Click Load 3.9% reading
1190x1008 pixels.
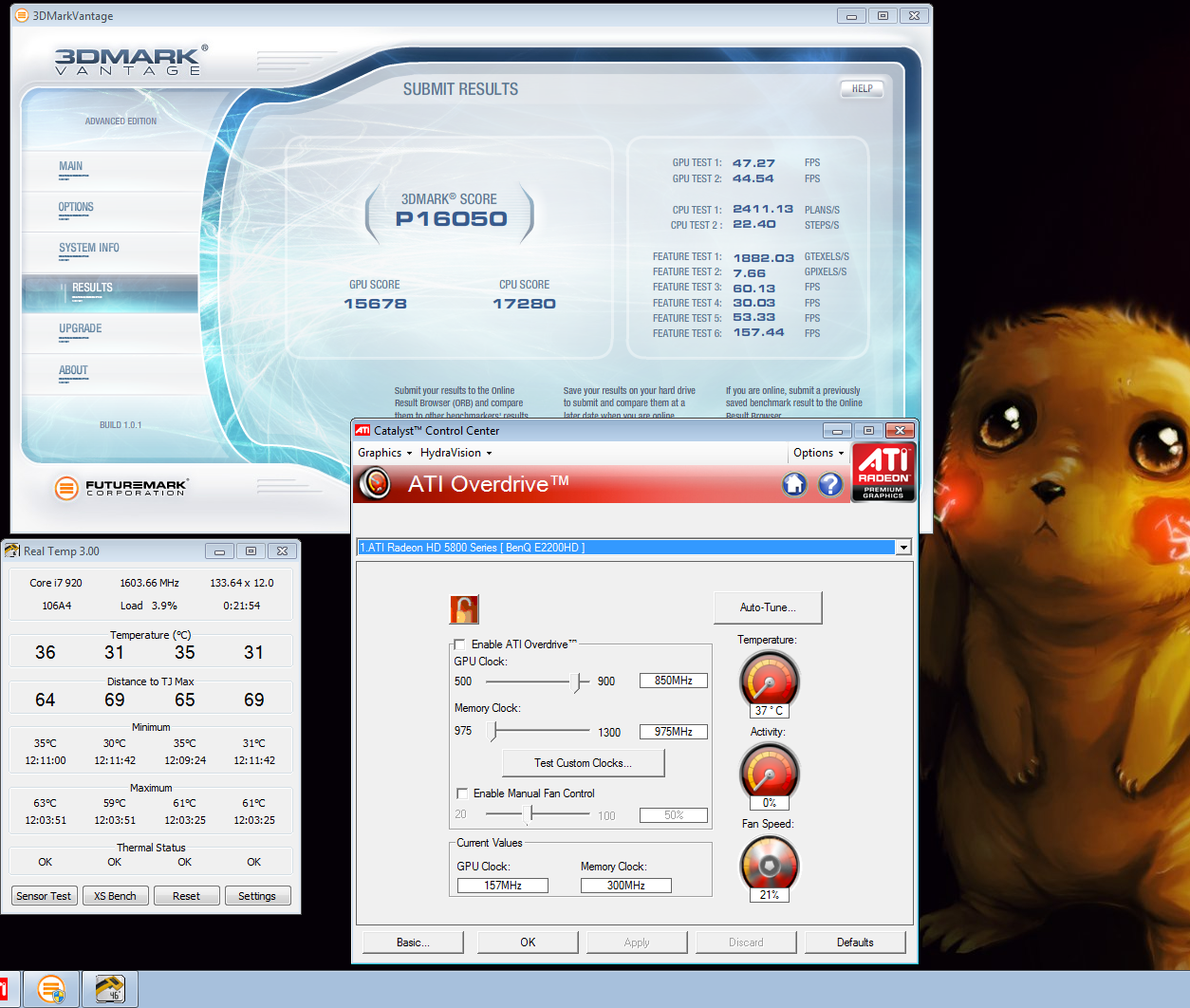pos(149,606)
